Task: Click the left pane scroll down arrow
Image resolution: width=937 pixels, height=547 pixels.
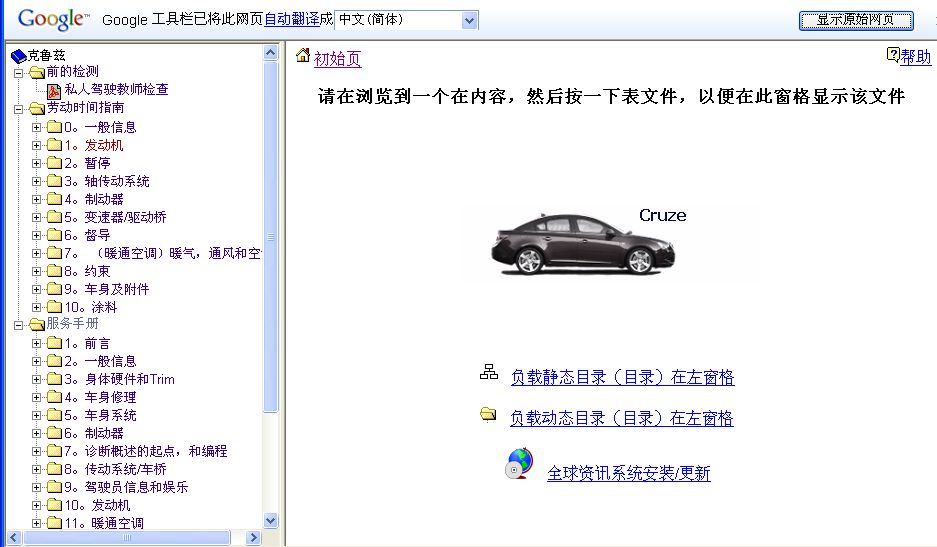Action: point(271,521)
